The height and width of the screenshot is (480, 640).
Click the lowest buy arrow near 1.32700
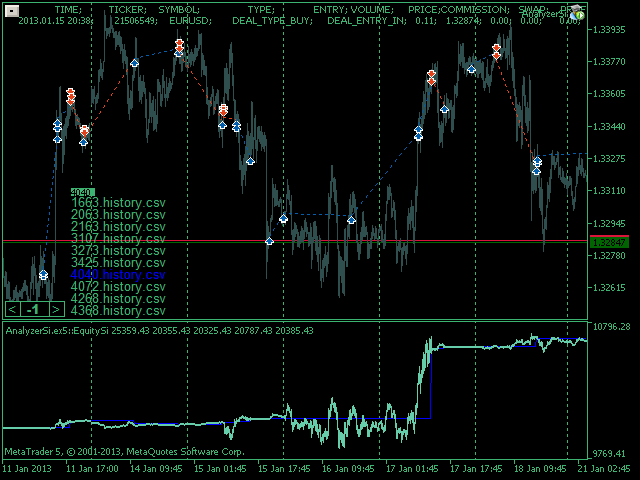(44, 275)
